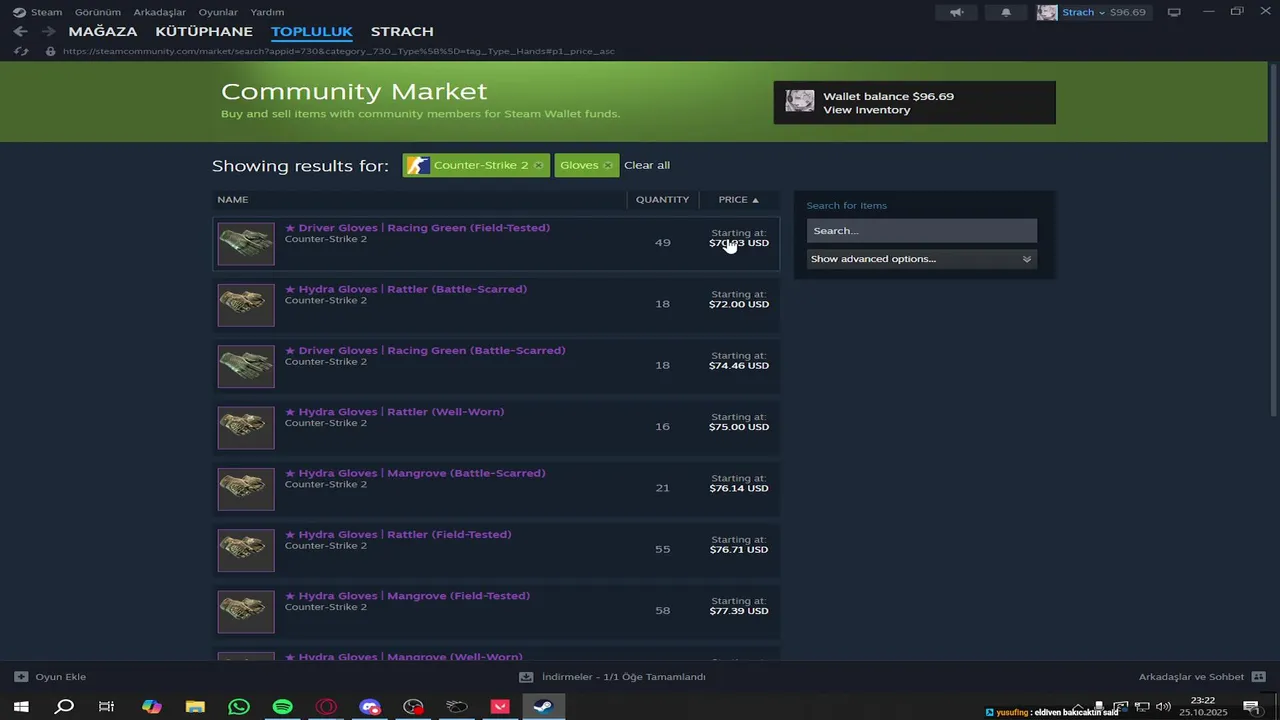The image size is (1280, 720).
Task: Click the downloads icon in bottom bar
Action: (526, 677)
